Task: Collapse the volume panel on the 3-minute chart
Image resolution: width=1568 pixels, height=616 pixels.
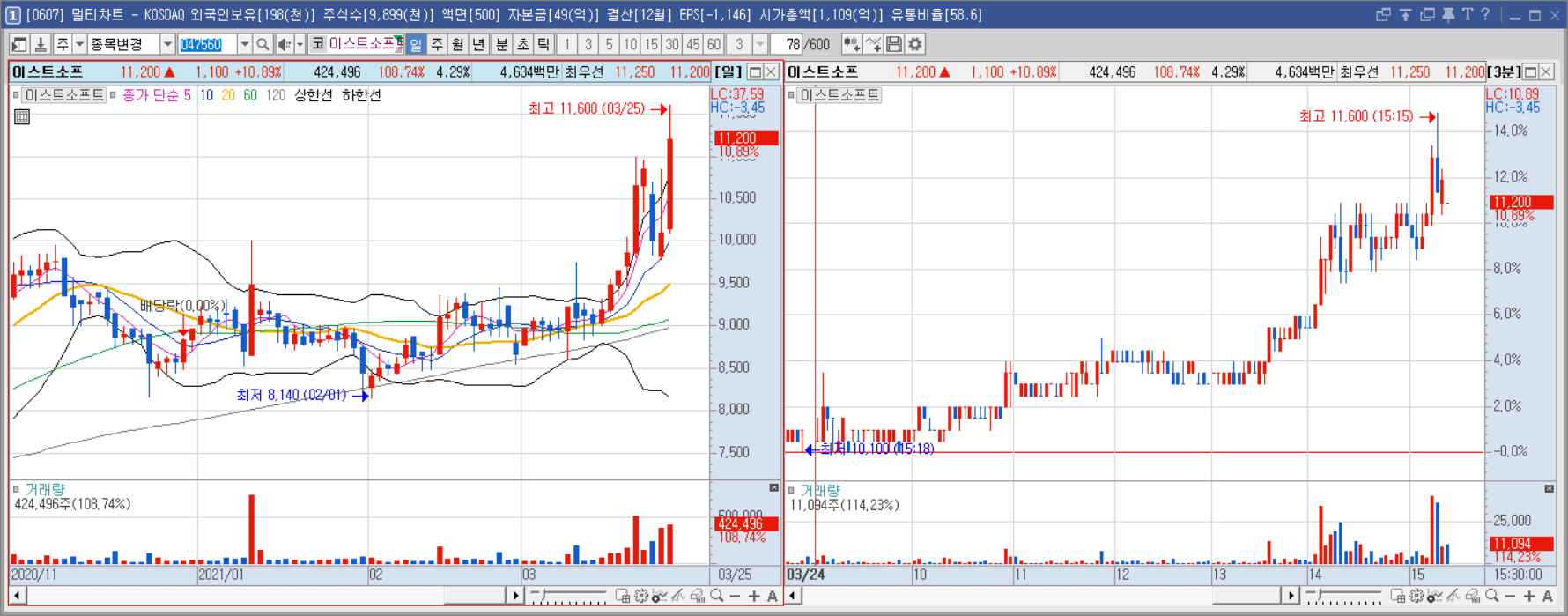Action: pos(1549,488)
